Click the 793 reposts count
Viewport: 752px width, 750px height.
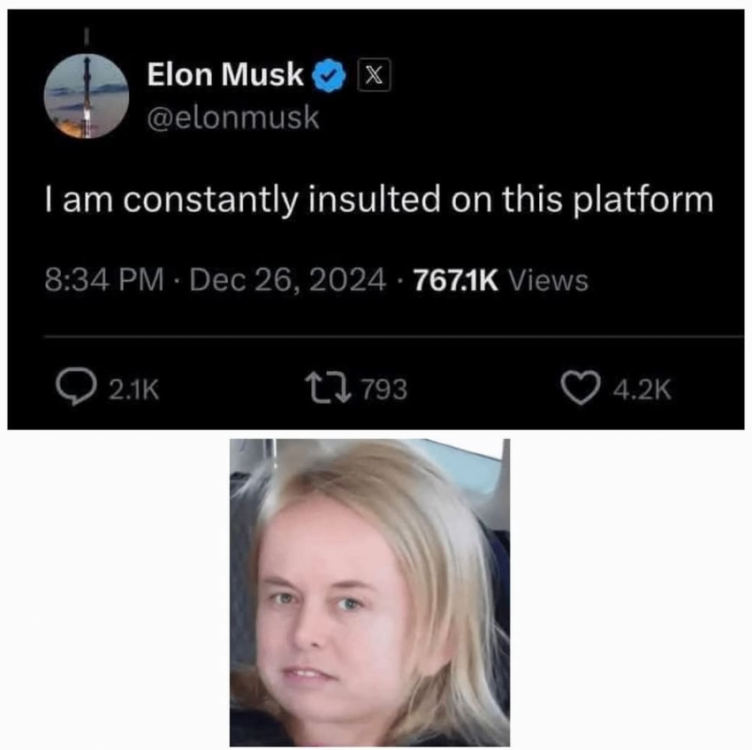point(384,389)
